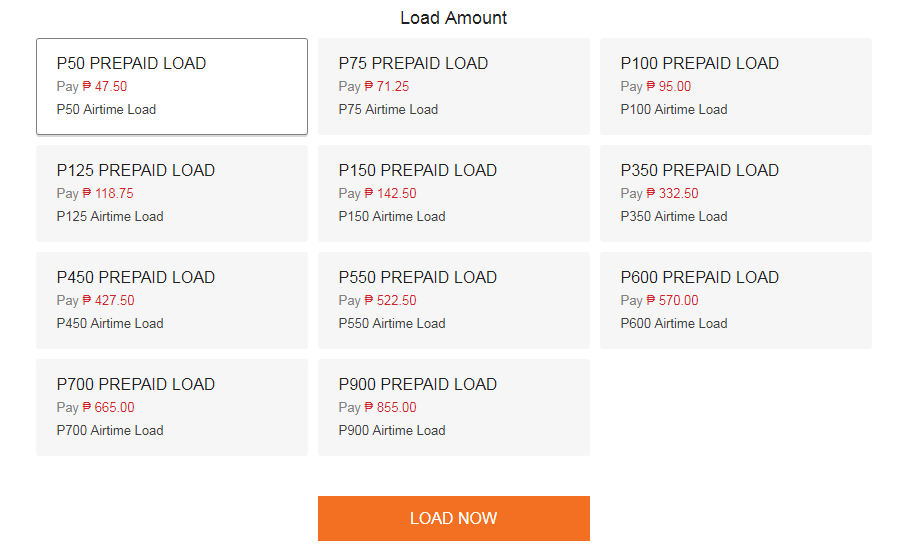This screenshot has width=897, height=549.
Task: Select P125 PREPAID LOAD amount
Action: [x=171, y=193]
